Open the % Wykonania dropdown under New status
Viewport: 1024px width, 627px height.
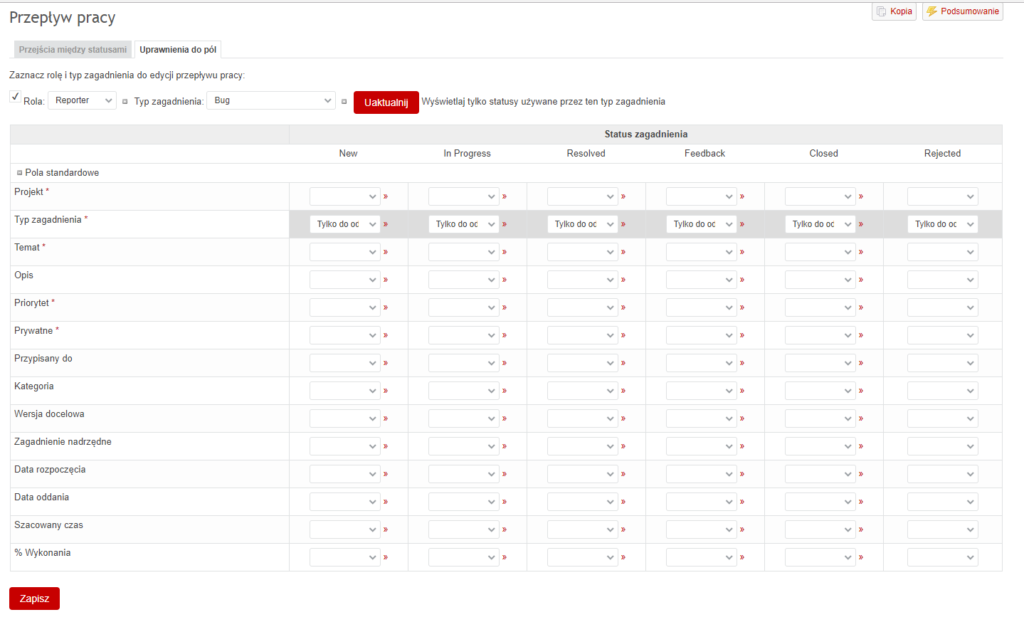coord(344,557)
